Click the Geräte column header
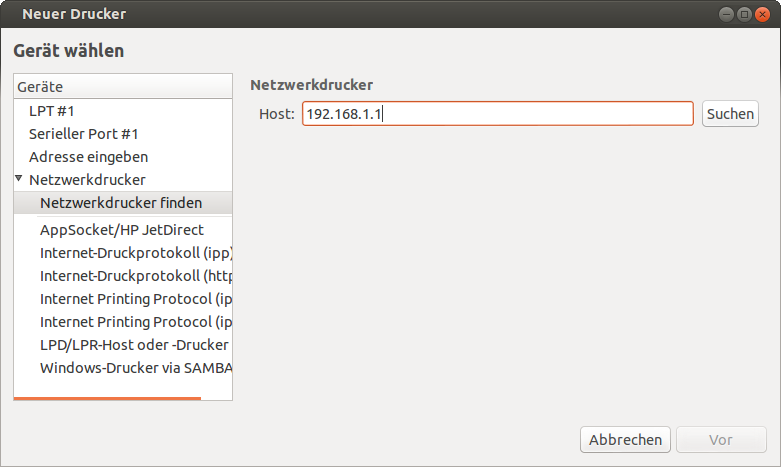The width and height of the screenshot is (781, 467). coord(123,86)
